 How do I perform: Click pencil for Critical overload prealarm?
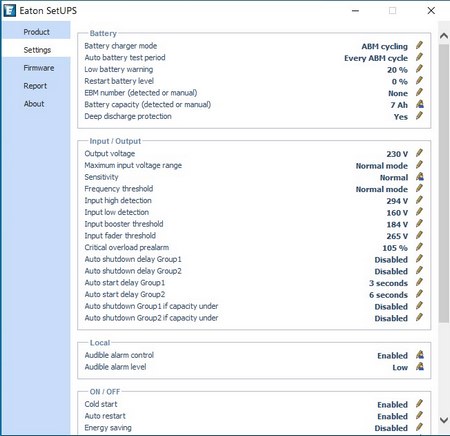click(419, 247)
